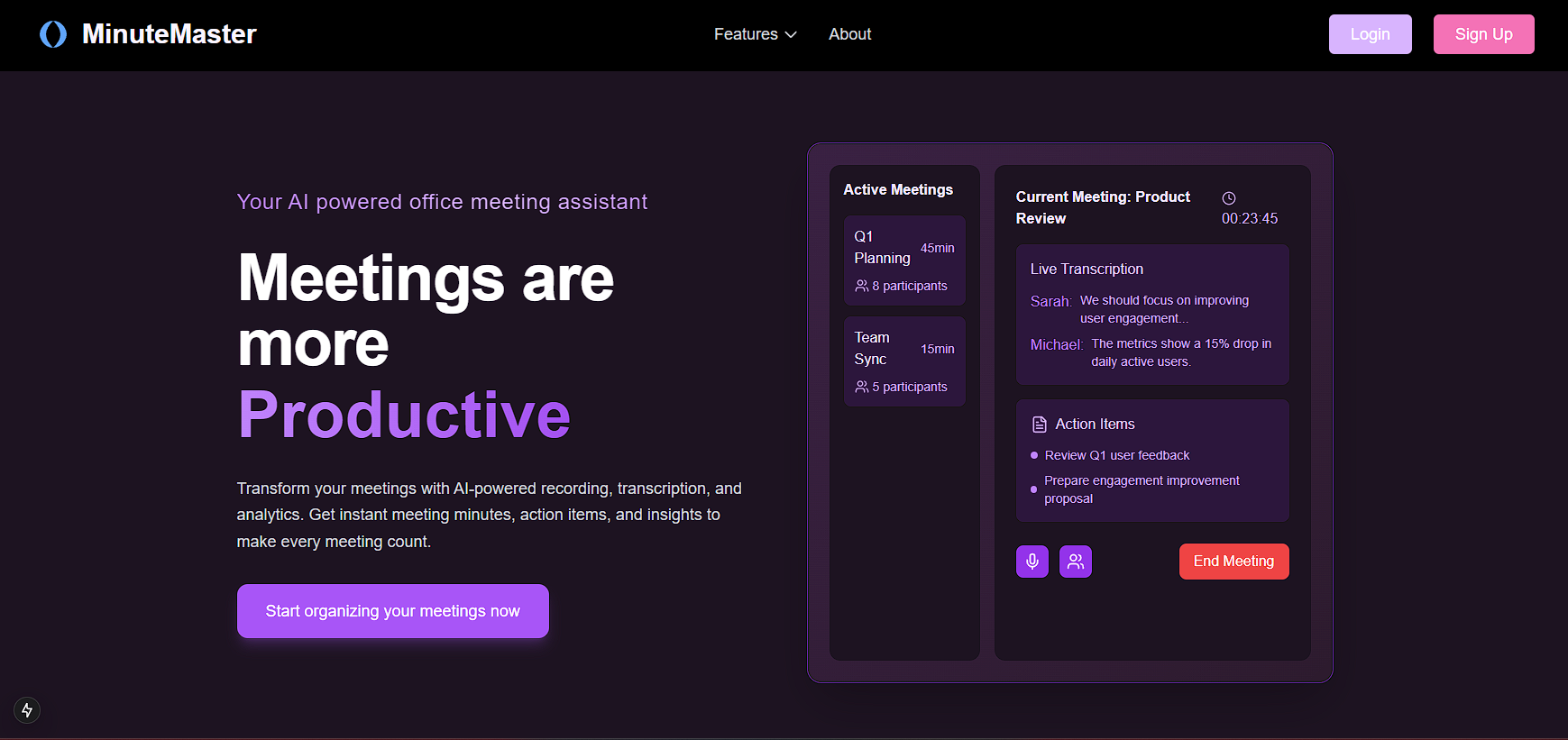Click the MinuteMaster brand name
This screenshot has height=740, width=1568.
click(170, 34)
